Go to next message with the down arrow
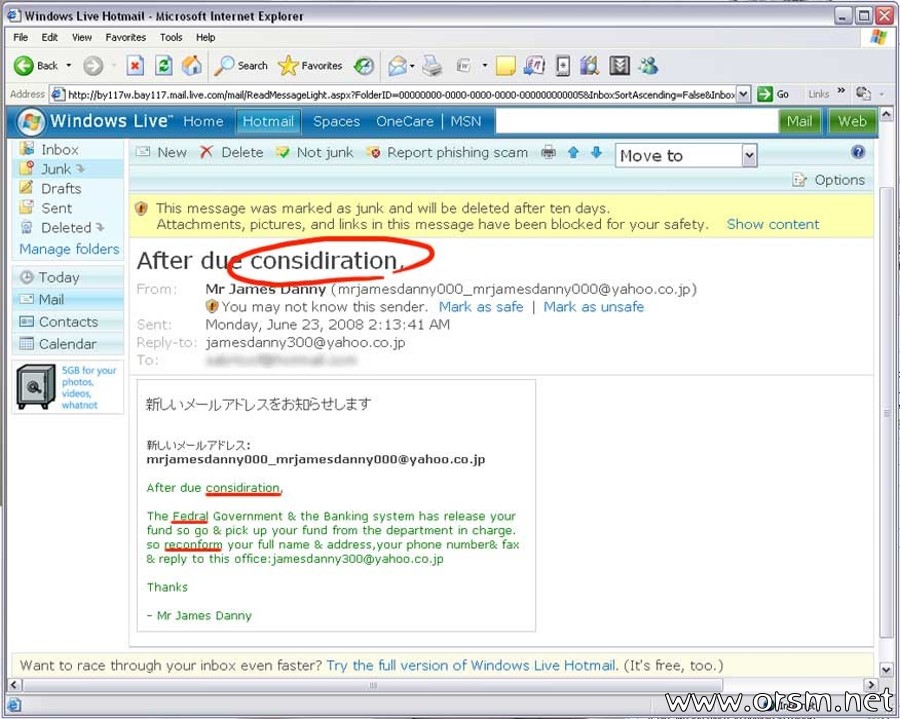This screenshot has height=719, width=900. point(596,153)
